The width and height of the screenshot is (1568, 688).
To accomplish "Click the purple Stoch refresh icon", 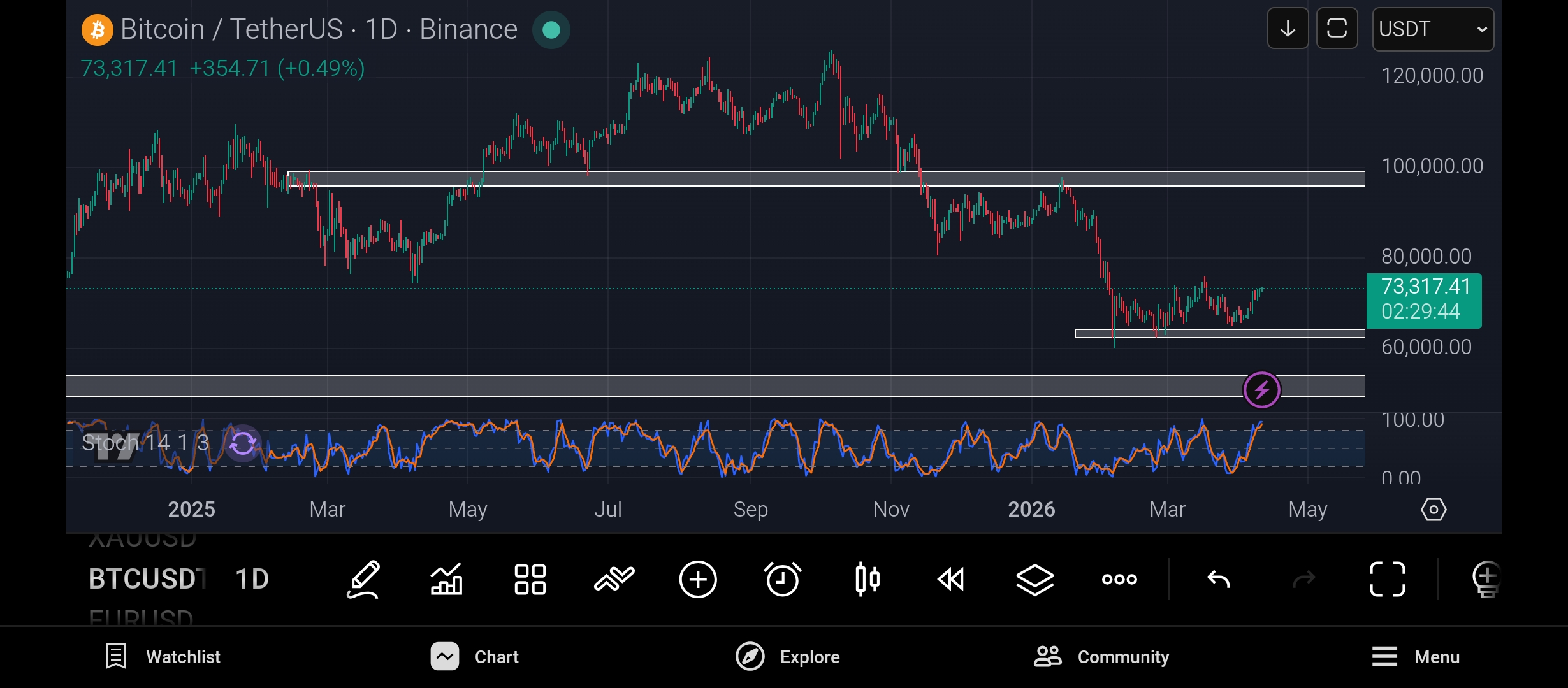I will [243, 443].
